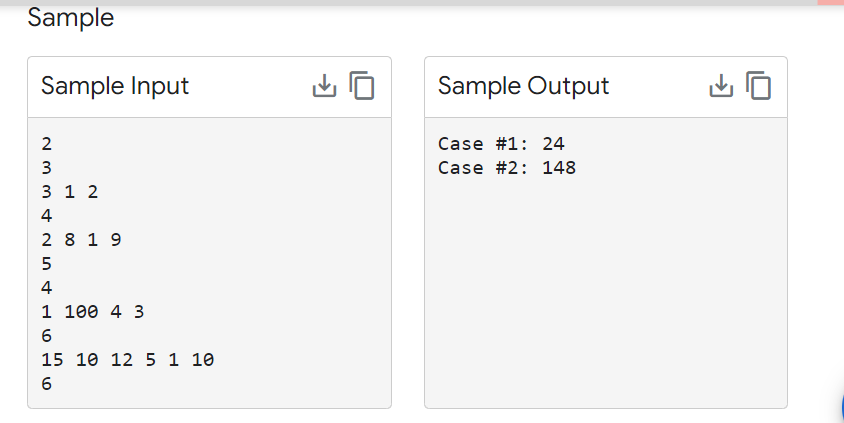The height and width of the screenshot is (423, 844).
Task: Click the "Case #2: 148" output line
Action: coord(506,167)
